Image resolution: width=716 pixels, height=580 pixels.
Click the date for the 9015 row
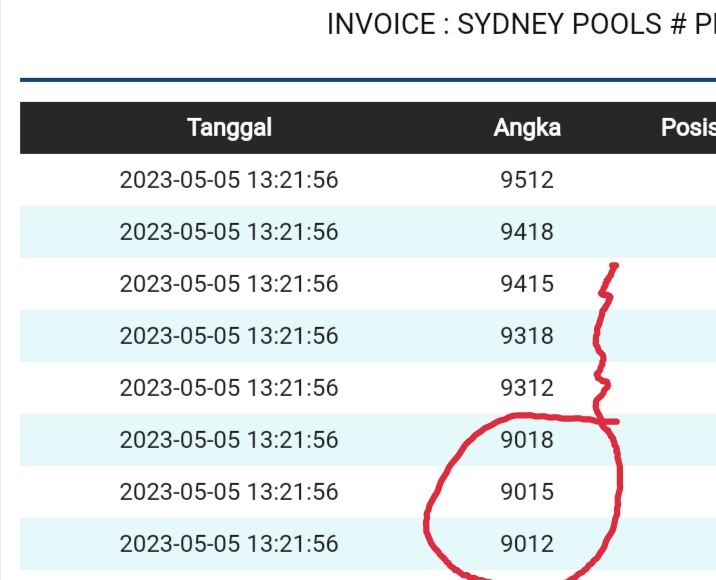coord(229,492)
